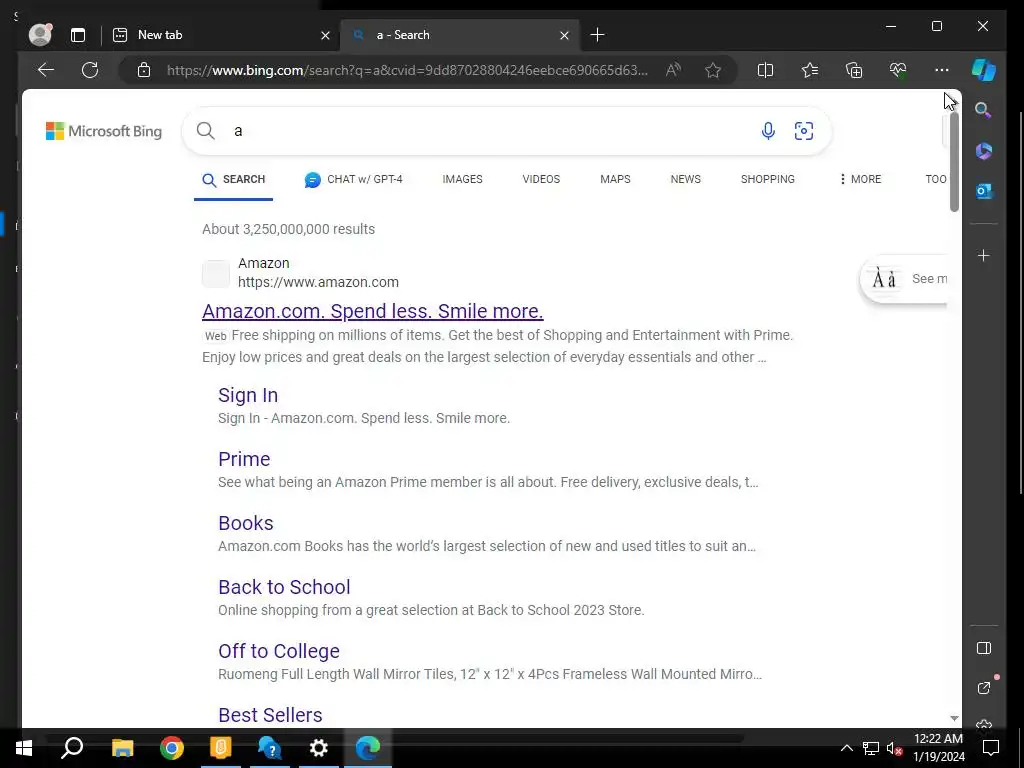Viewport: 1024px width, 768px height.
Task: Open the Windows Start menu
Action: click(x=24, y=748)
